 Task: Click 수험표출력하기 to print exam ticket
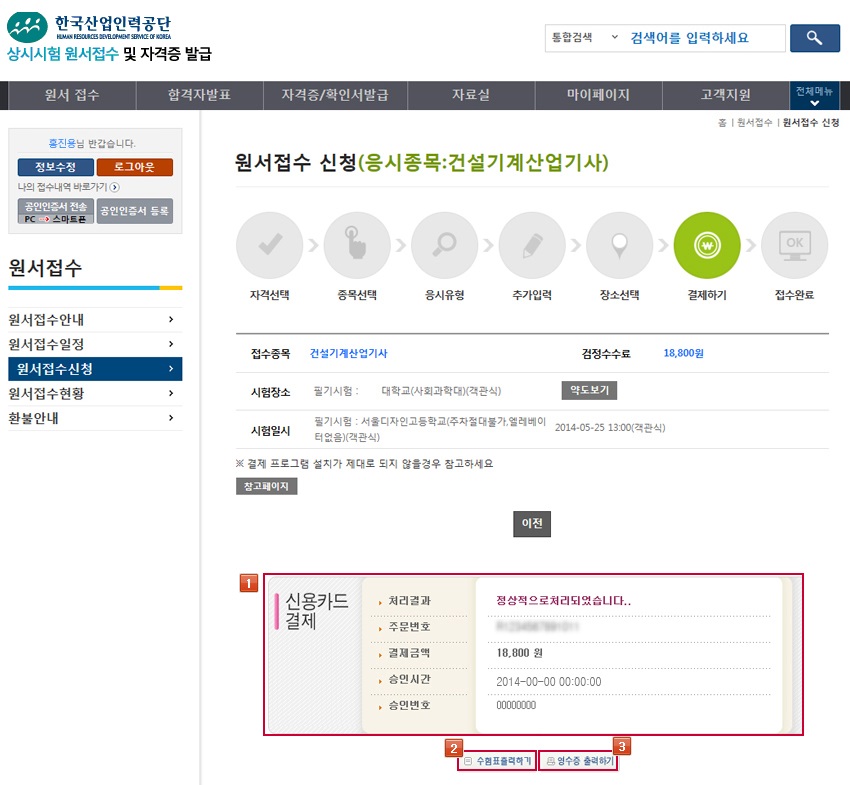tap(497, 762)
